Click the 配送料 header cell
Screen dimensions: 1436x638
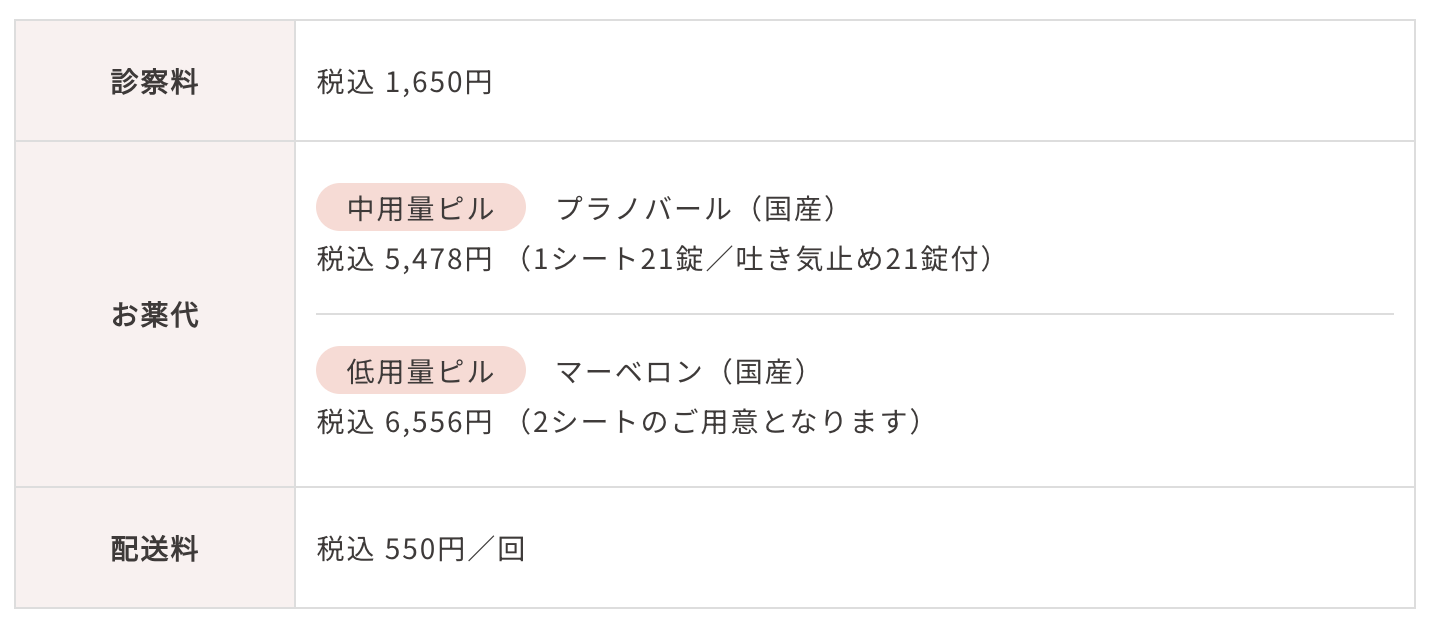coord(155,549)
